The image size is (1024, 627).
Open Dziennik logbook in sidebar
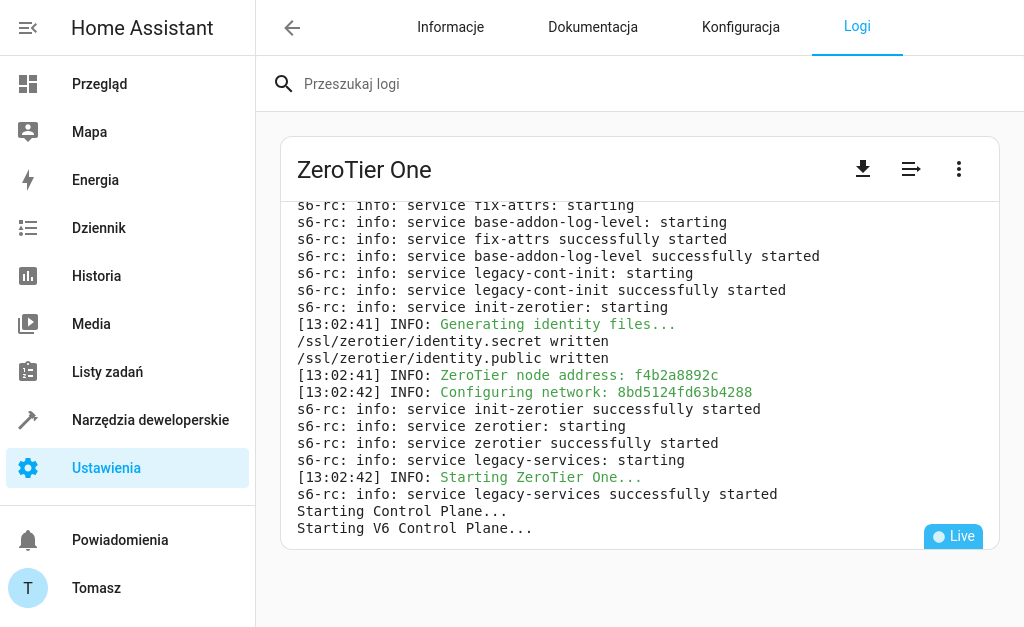pos(98,228)
